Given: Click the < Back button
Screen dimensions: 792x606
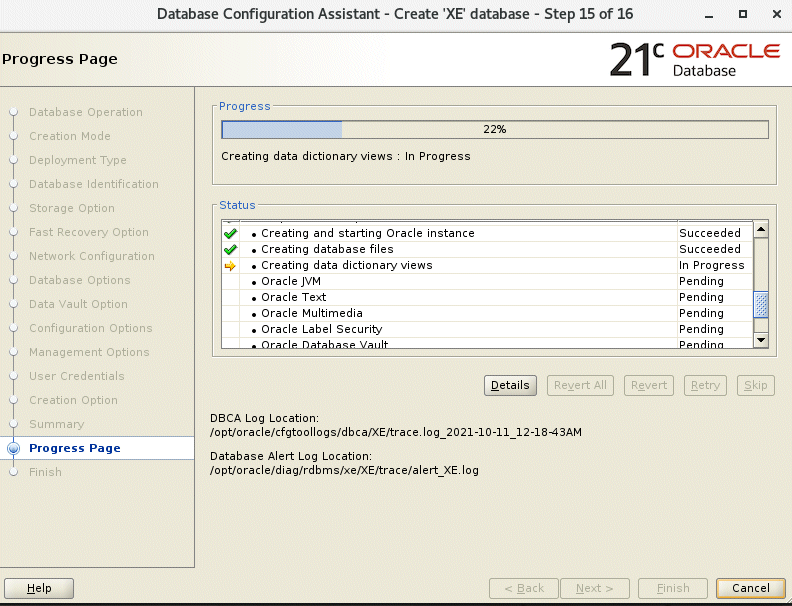Looking at the screenshot, I should (524, 588).
